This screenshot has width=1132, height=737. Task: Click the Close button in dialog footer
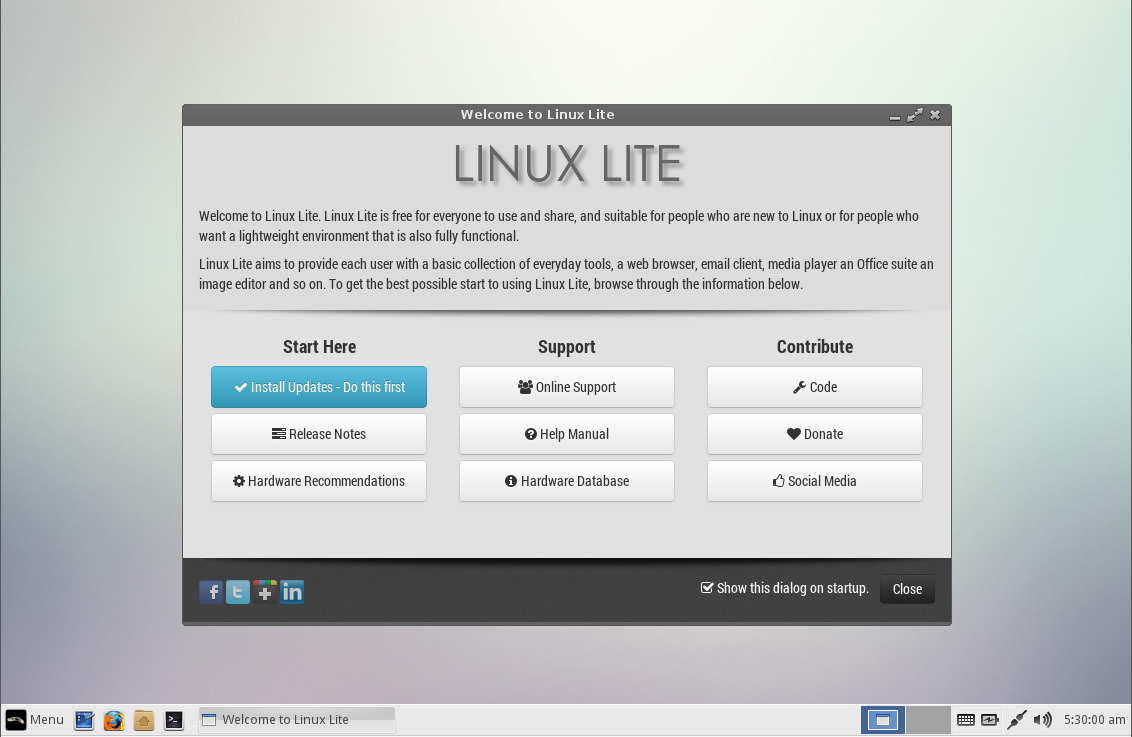(907, 589)
